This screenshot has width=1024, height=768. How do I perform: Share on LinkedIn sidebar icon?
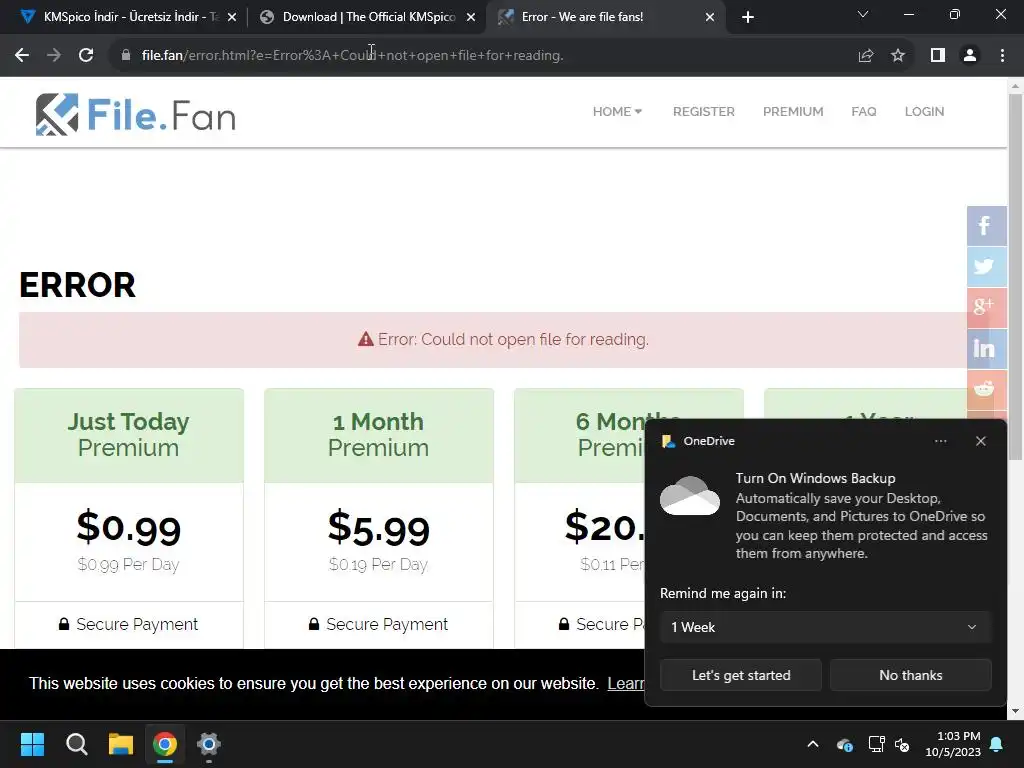(985, 348)
